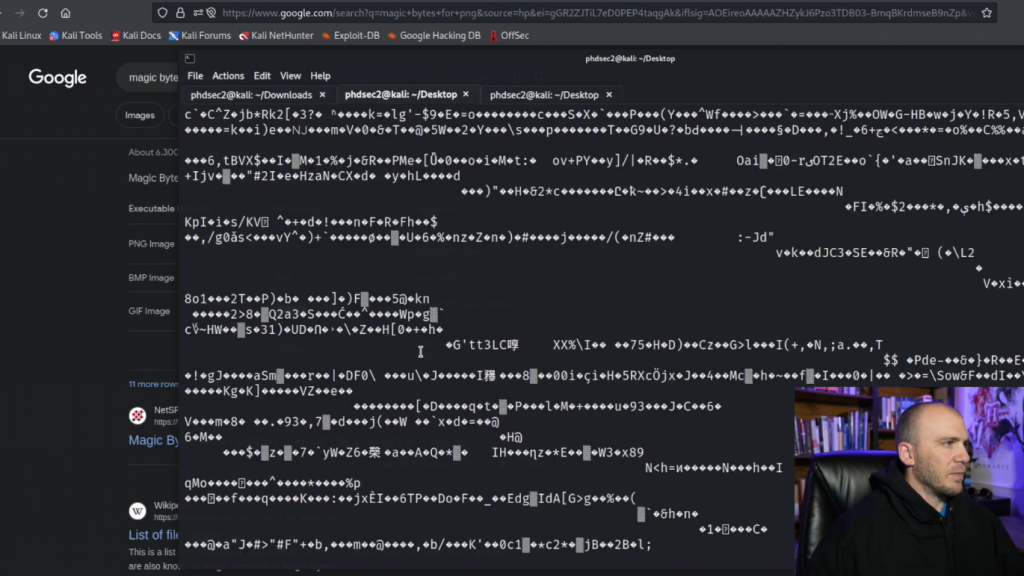Click the terminal window icon in title bar
1024x576 pixels.
190,59
